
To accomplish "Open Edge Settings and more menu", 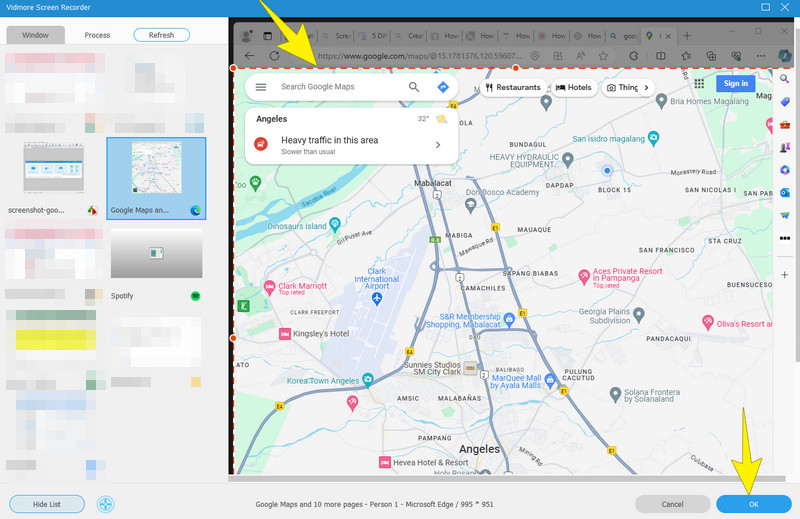I will (x=761, y=56).
